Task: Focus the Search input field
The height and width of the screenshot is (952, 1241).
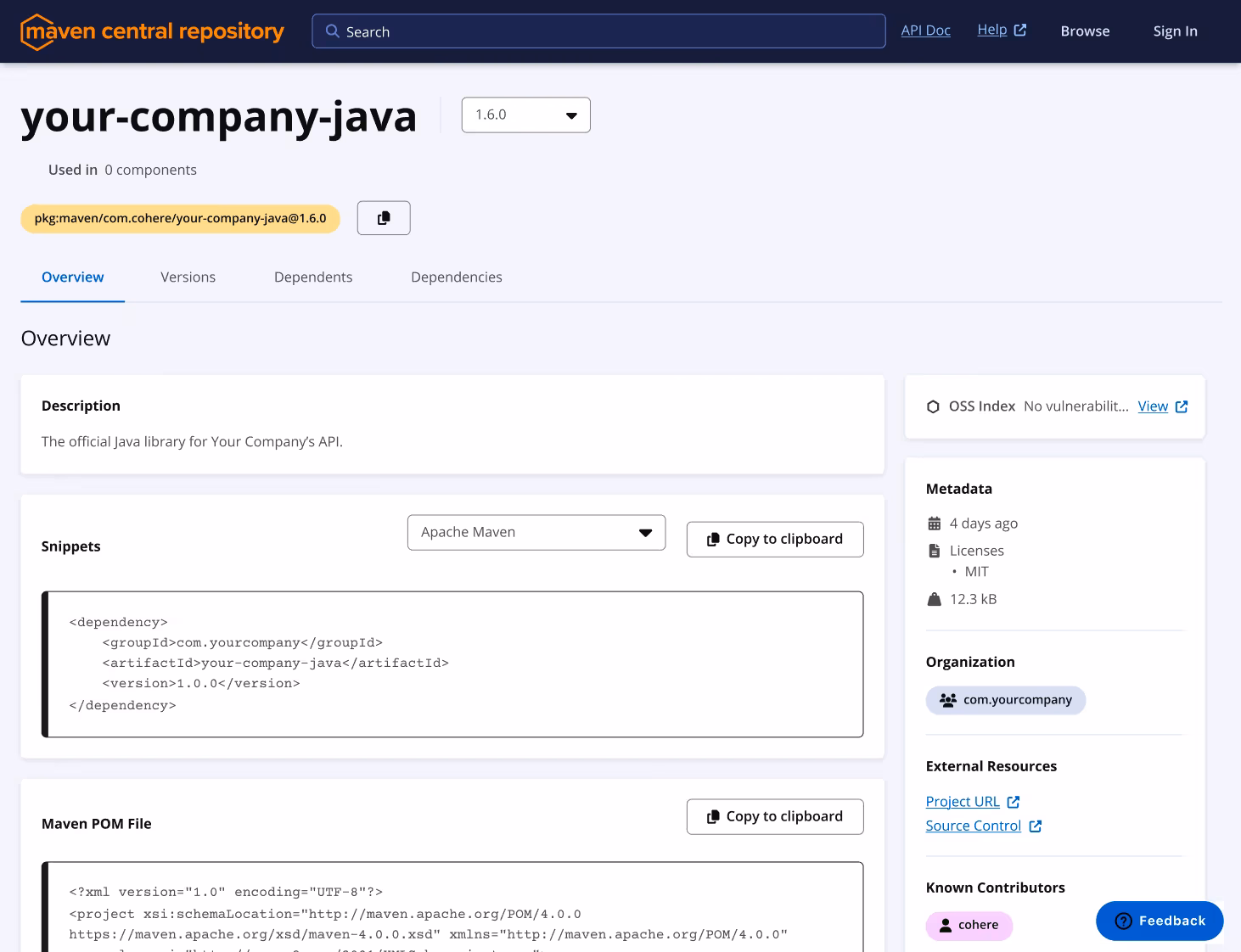Action: [611, 31]
